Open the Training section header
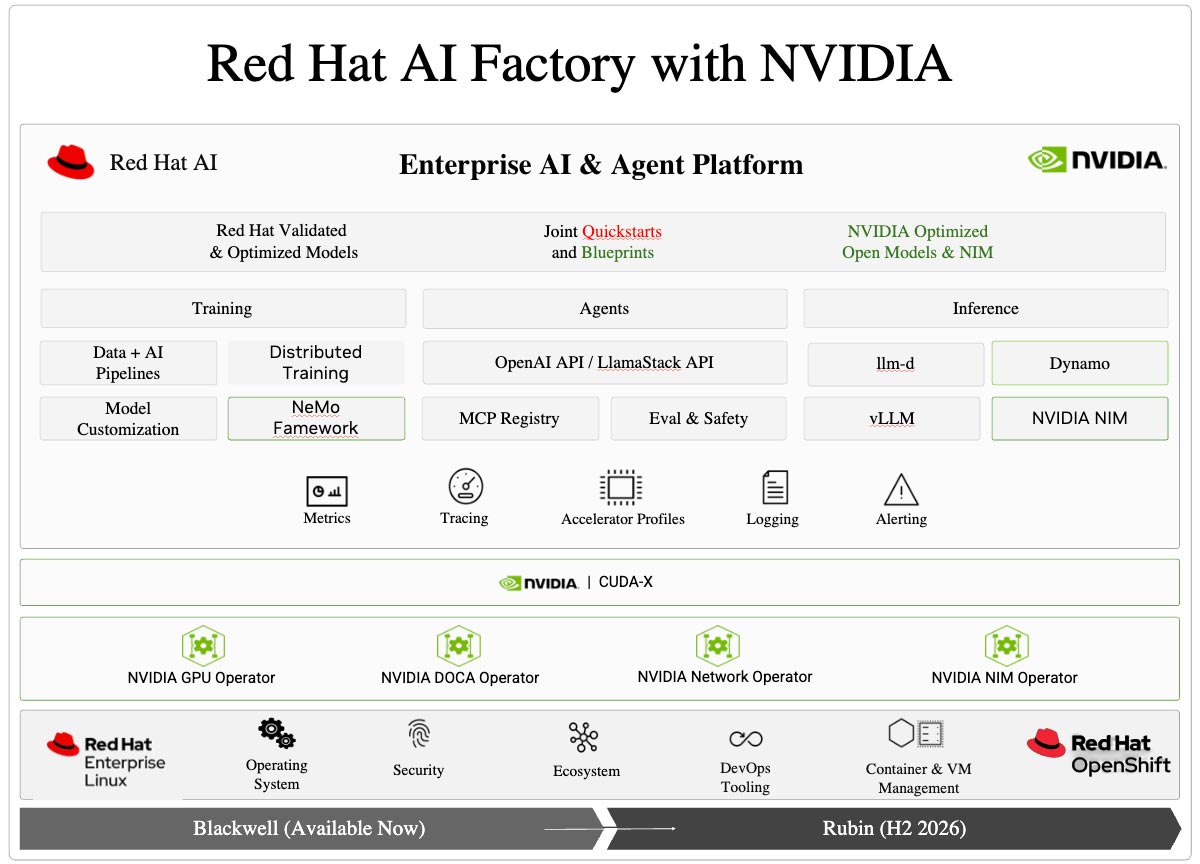The image size is (1200, 864). [223, 309]
